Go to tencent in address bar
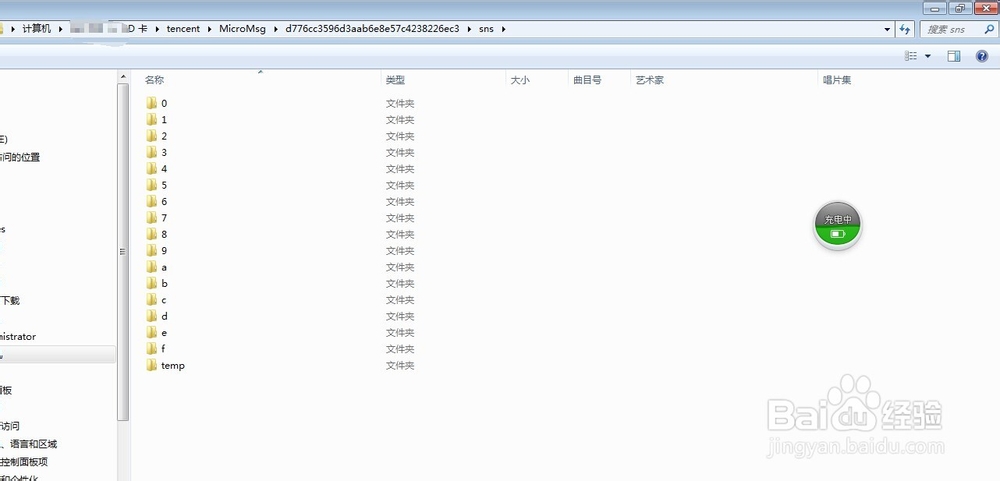The image size is (1000, 481). (x=183, y=29)
